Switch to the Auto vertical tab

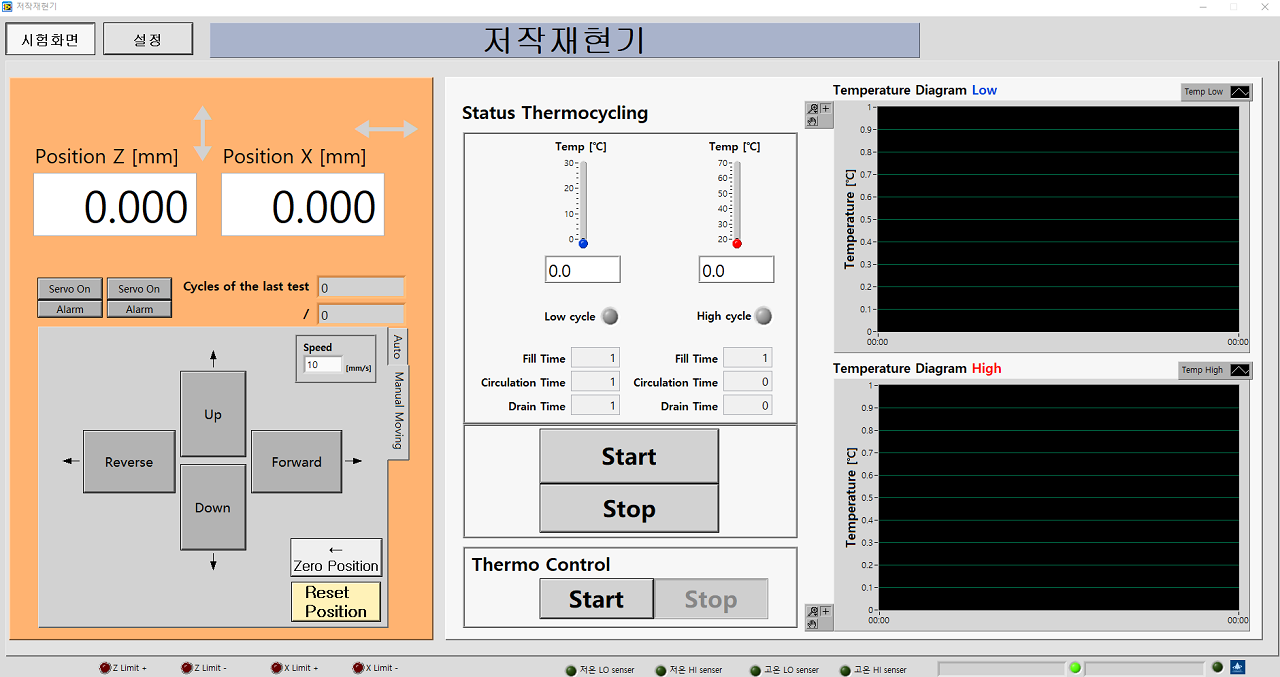pos(397,347)
